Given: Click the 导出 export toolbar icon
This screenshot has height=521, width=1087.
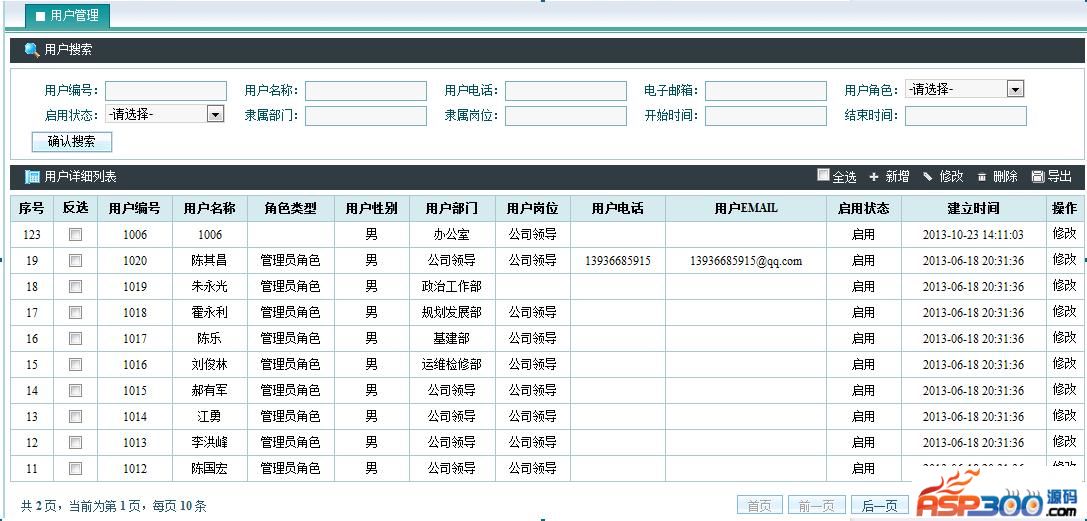Looking at the screenshot, I should coord(1037,177).
